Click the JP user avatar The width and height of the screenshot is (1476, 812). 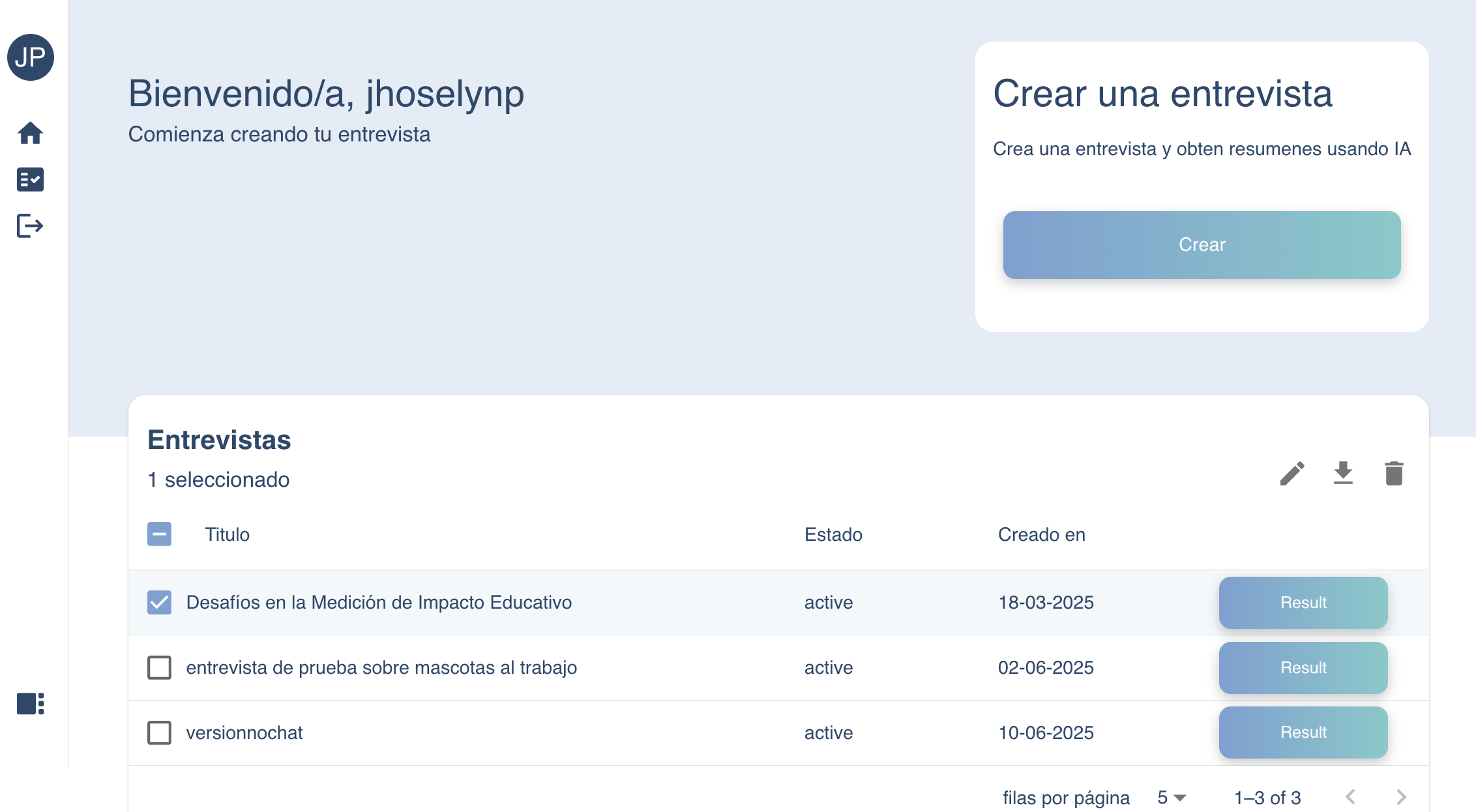31,57
